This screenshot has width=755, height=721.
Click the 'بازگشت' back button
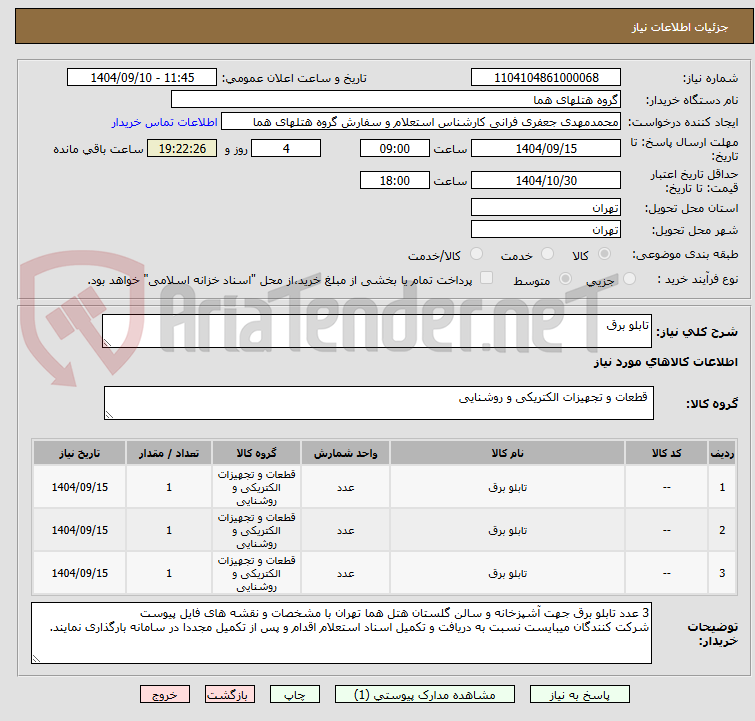(x=230, y=695)
